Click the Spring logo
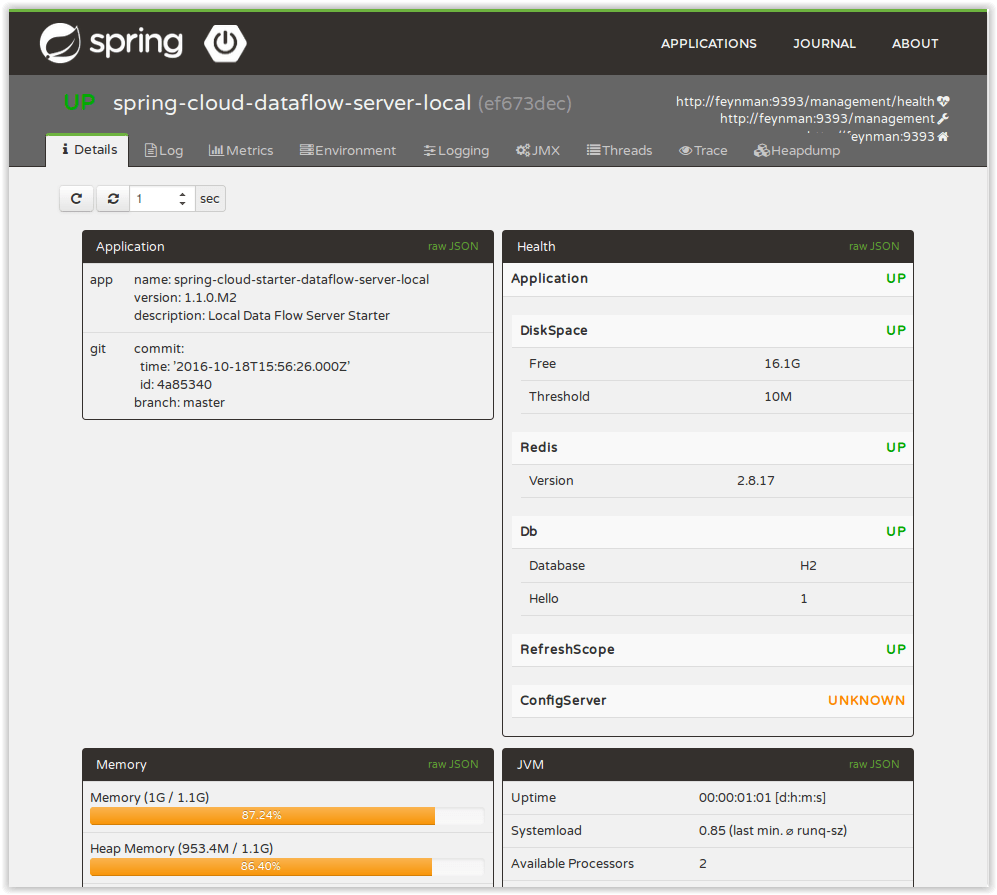 110,43
